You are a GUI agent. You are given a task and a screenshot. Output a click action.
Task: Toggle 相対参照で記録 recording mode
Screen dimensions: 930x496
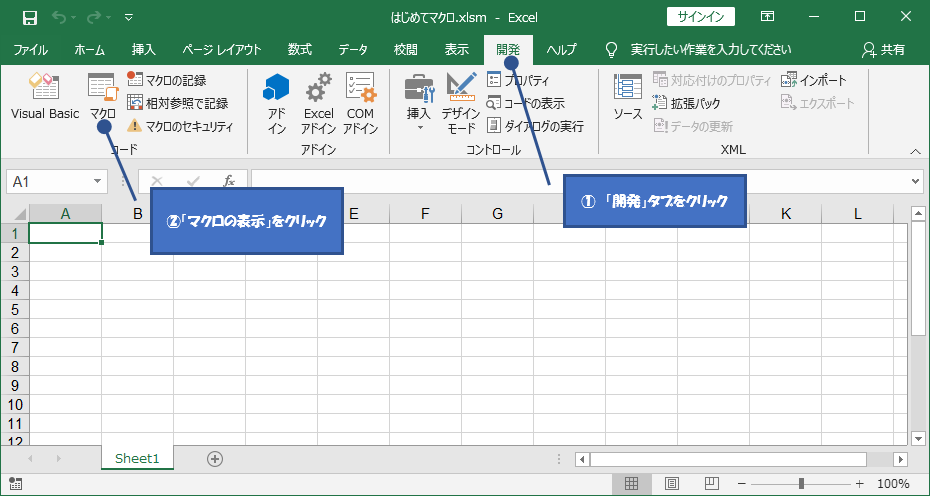point(178,103)
